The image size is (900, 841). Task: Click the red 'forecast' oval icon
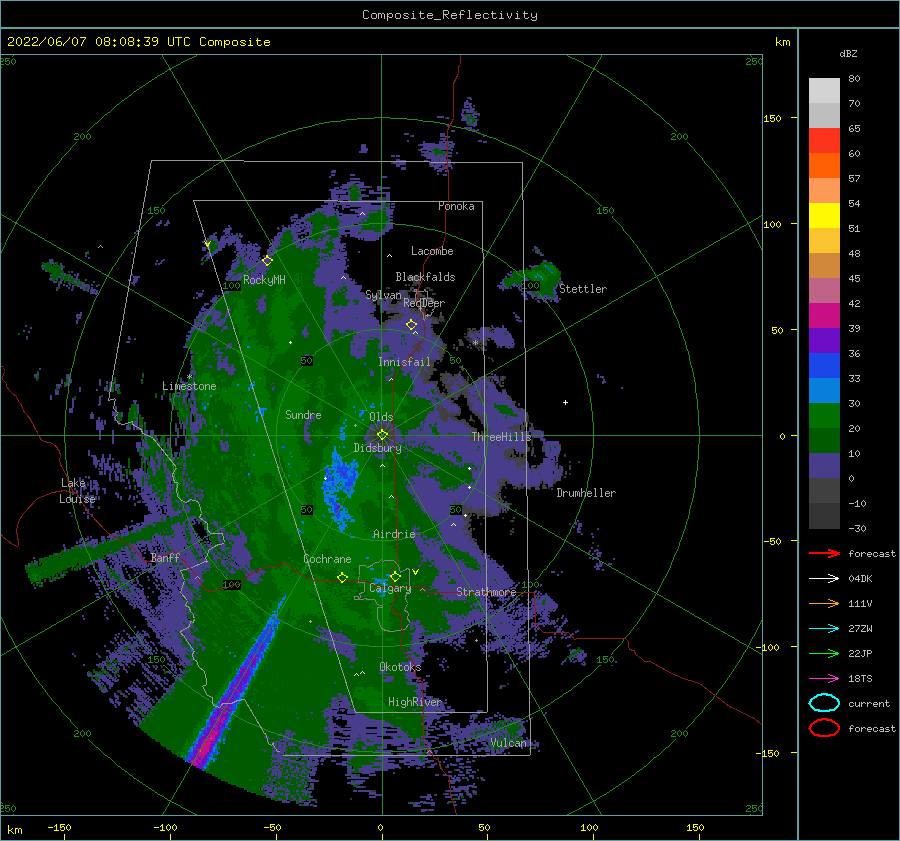pyautogui.click(x=824, y=728)
